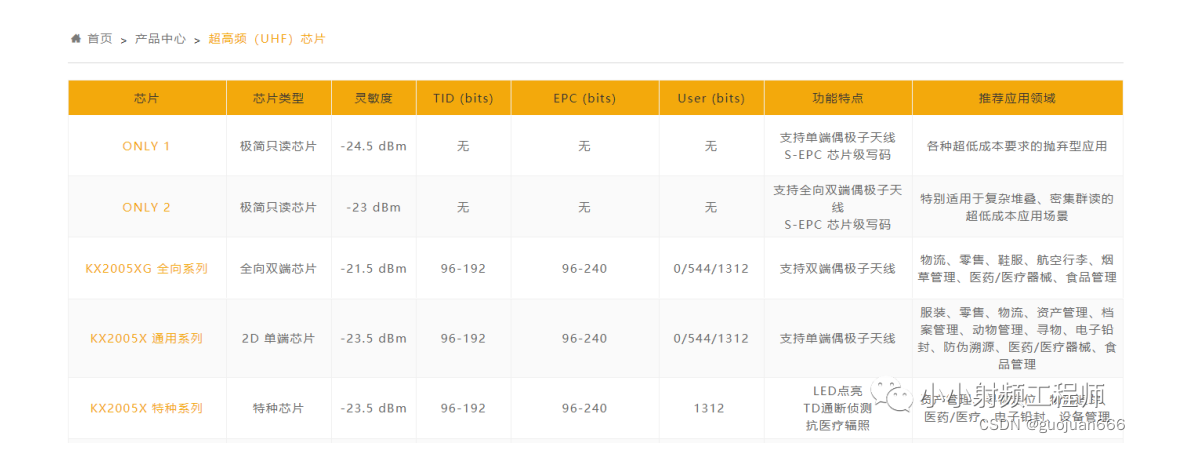Image resolution: width=1200 pixels, height=467 pixels.
Task: Go to 首页 via the breadcrumb
Action: 99,39
